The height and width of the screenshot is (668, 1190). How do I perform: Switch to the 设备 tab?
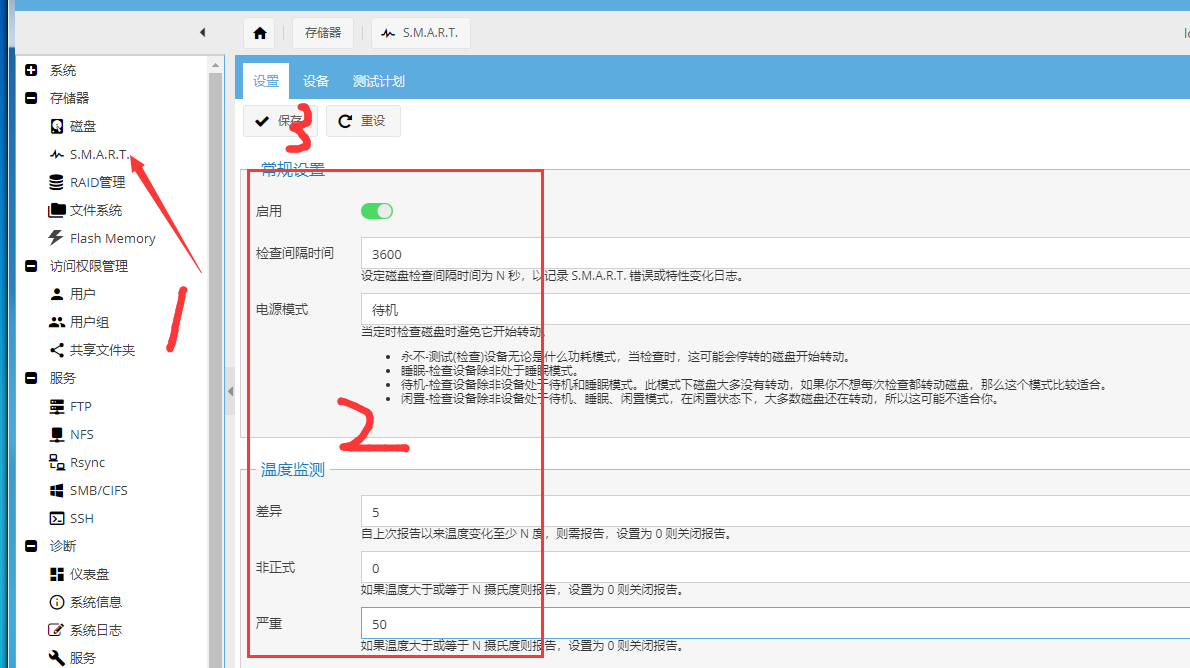click(x=316, y=81)
